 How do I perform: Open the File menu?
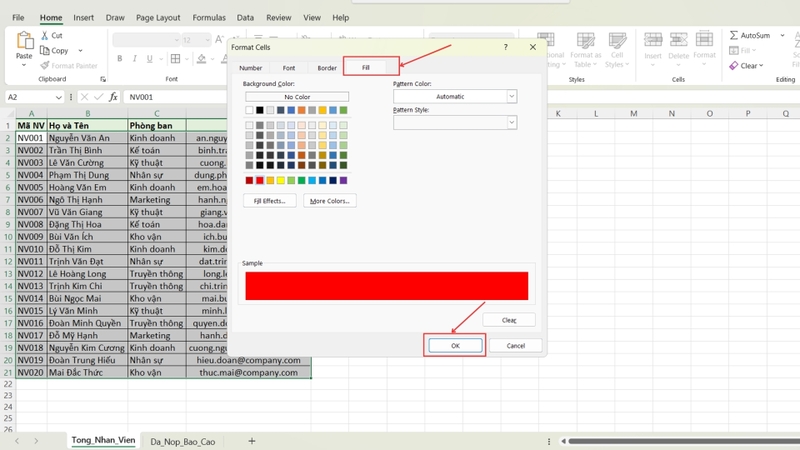coord(18,17)
